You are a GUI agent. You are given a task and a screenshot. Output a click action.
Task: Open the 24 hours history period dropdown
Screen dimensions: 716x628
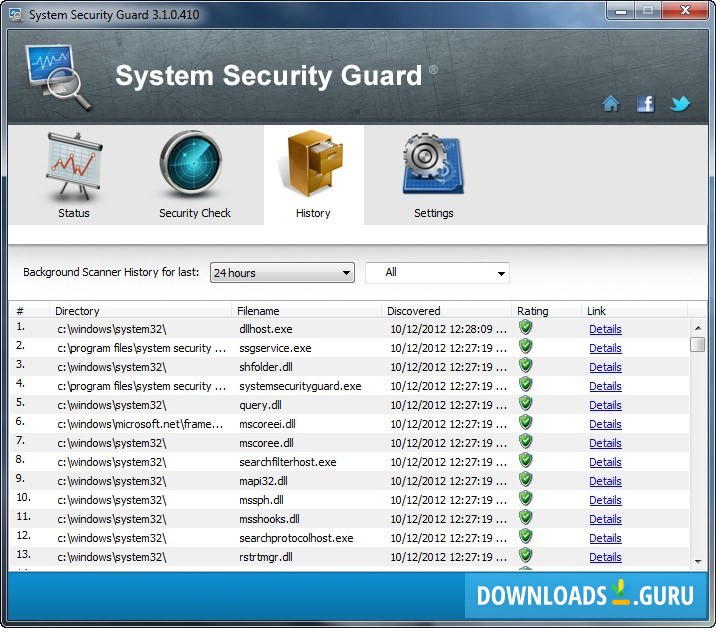pyautogui.click(x=282, y=273)
